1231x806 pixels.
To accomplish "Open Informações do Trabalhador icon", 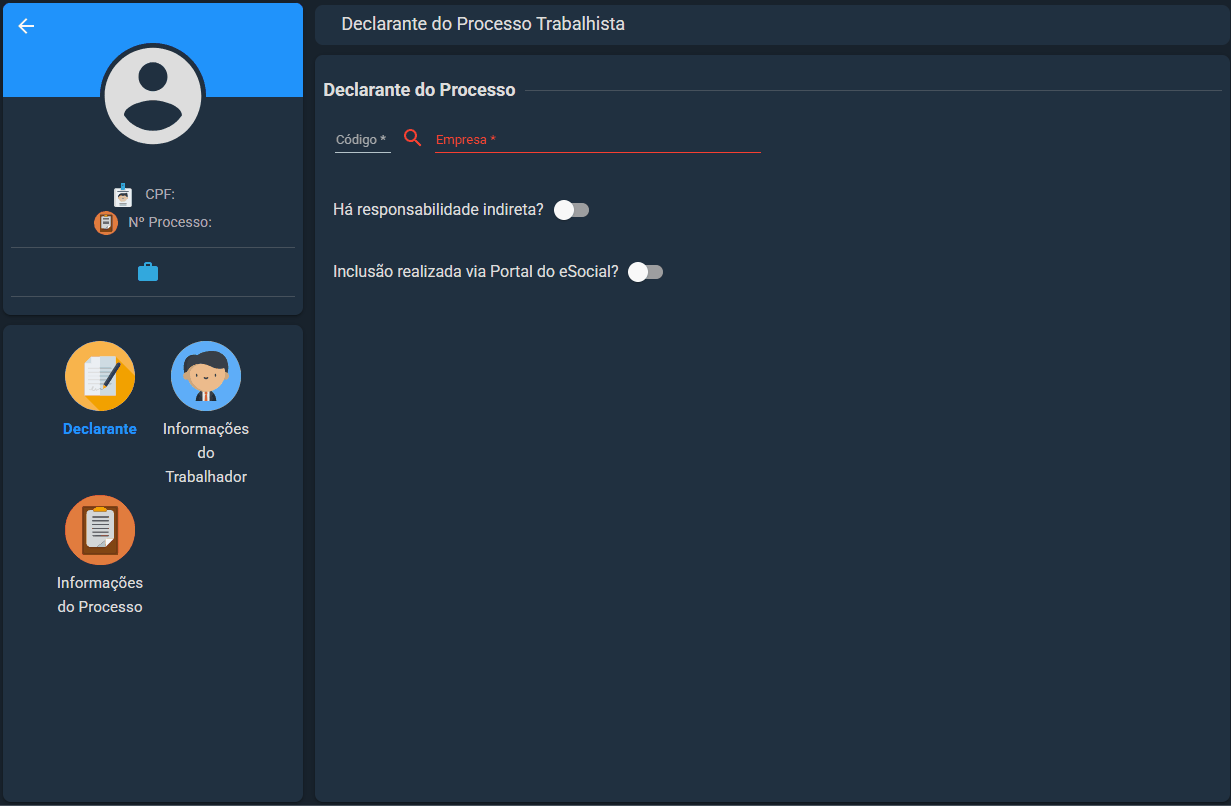I will click(x=206, y=376).
